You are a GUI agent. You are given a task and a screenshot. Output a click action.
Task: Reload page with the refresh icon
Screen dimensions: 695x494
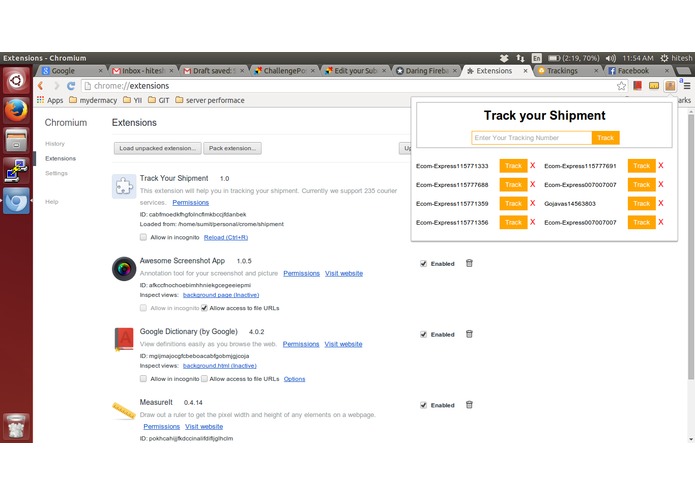[x=71, y=86]
